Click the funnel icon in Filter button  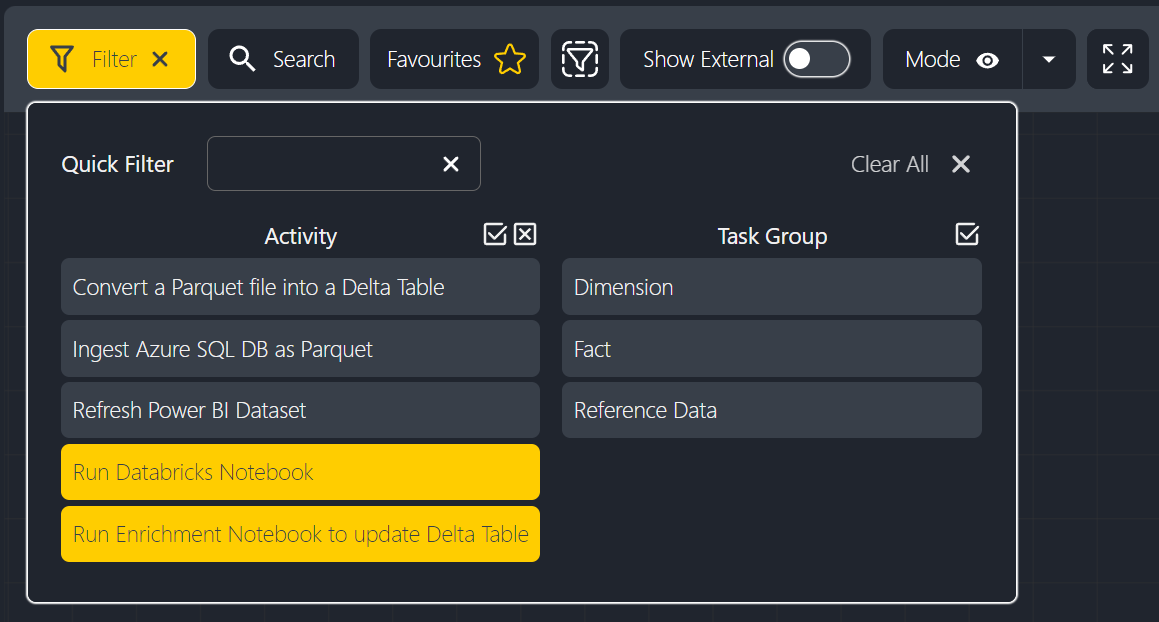click(x=62, y=60)
